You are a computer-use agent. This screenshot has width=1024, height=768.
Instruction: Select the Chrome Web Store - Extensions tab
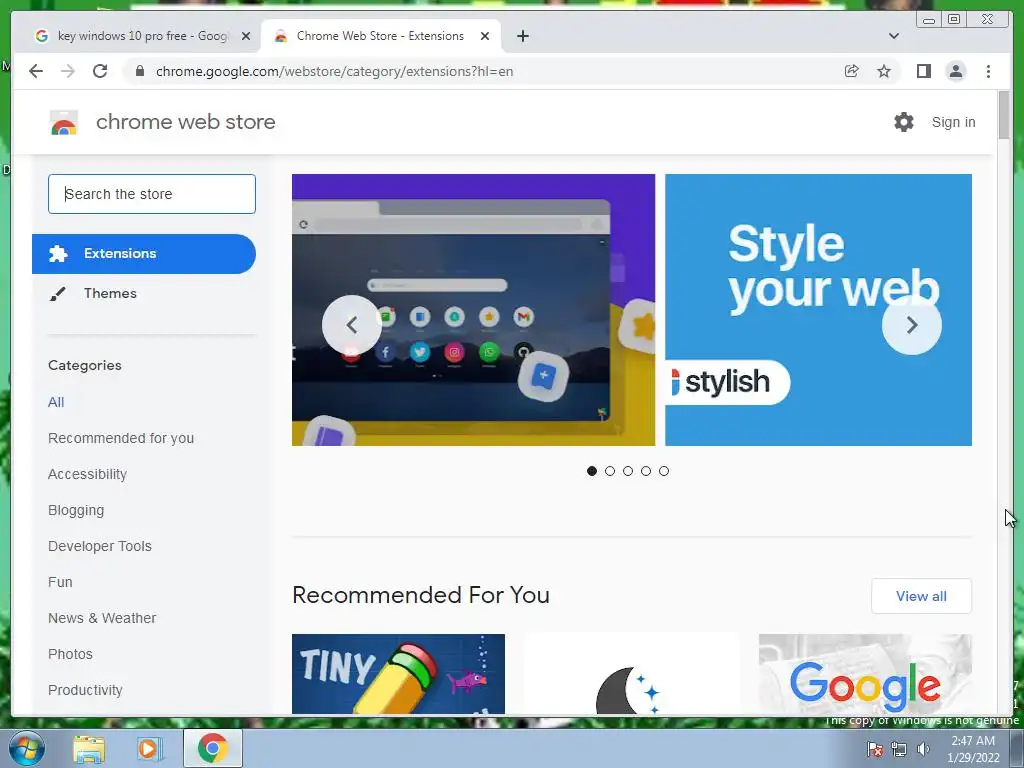(381, 36)
